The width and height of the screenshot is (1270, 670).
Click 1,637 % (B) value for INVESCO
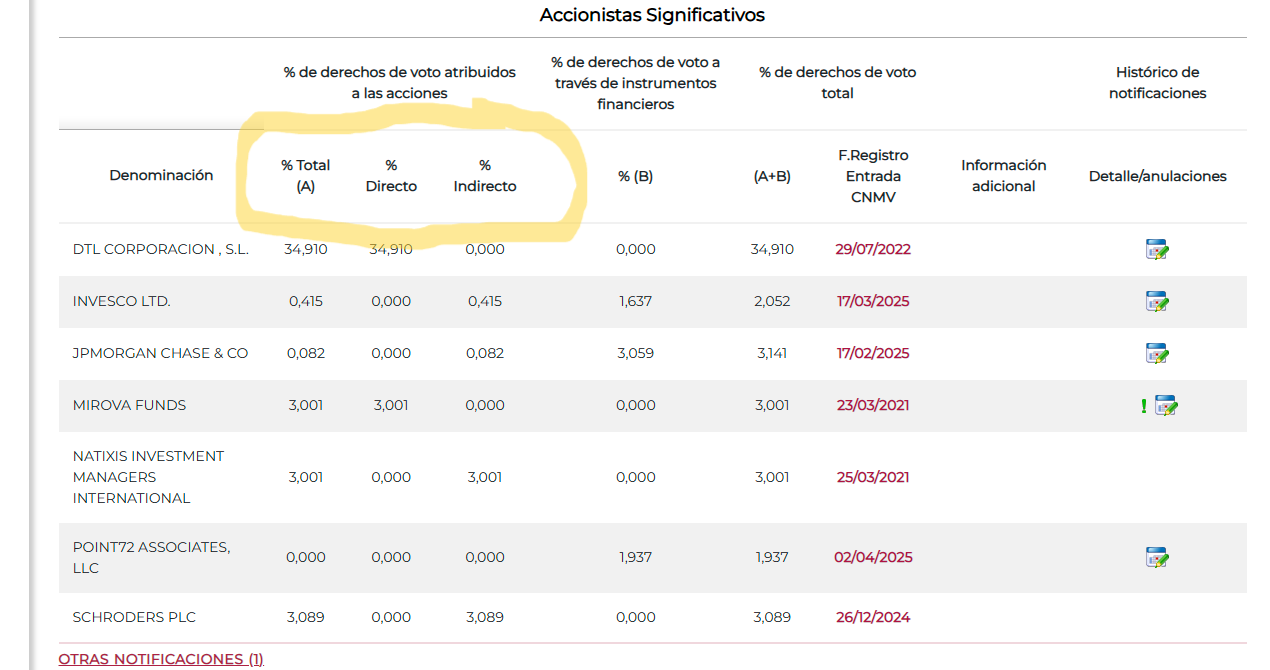point(635,301)
